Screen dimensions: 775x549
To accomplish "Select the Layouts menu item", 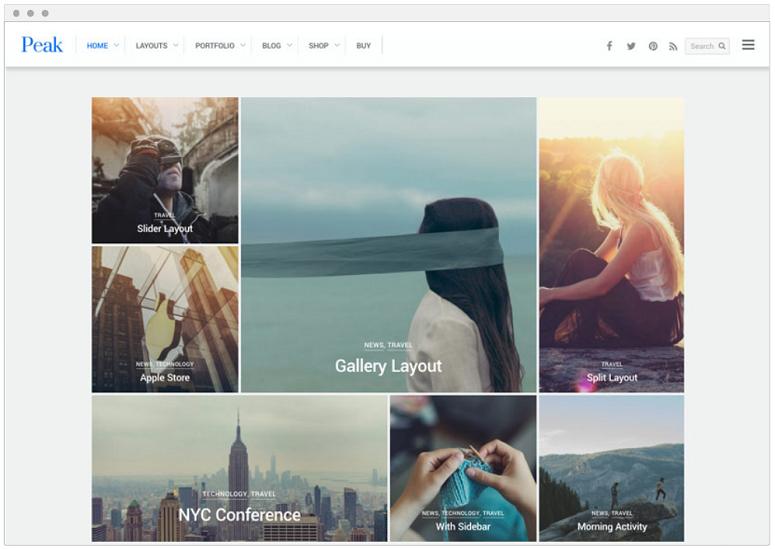I will pos(151,45).
